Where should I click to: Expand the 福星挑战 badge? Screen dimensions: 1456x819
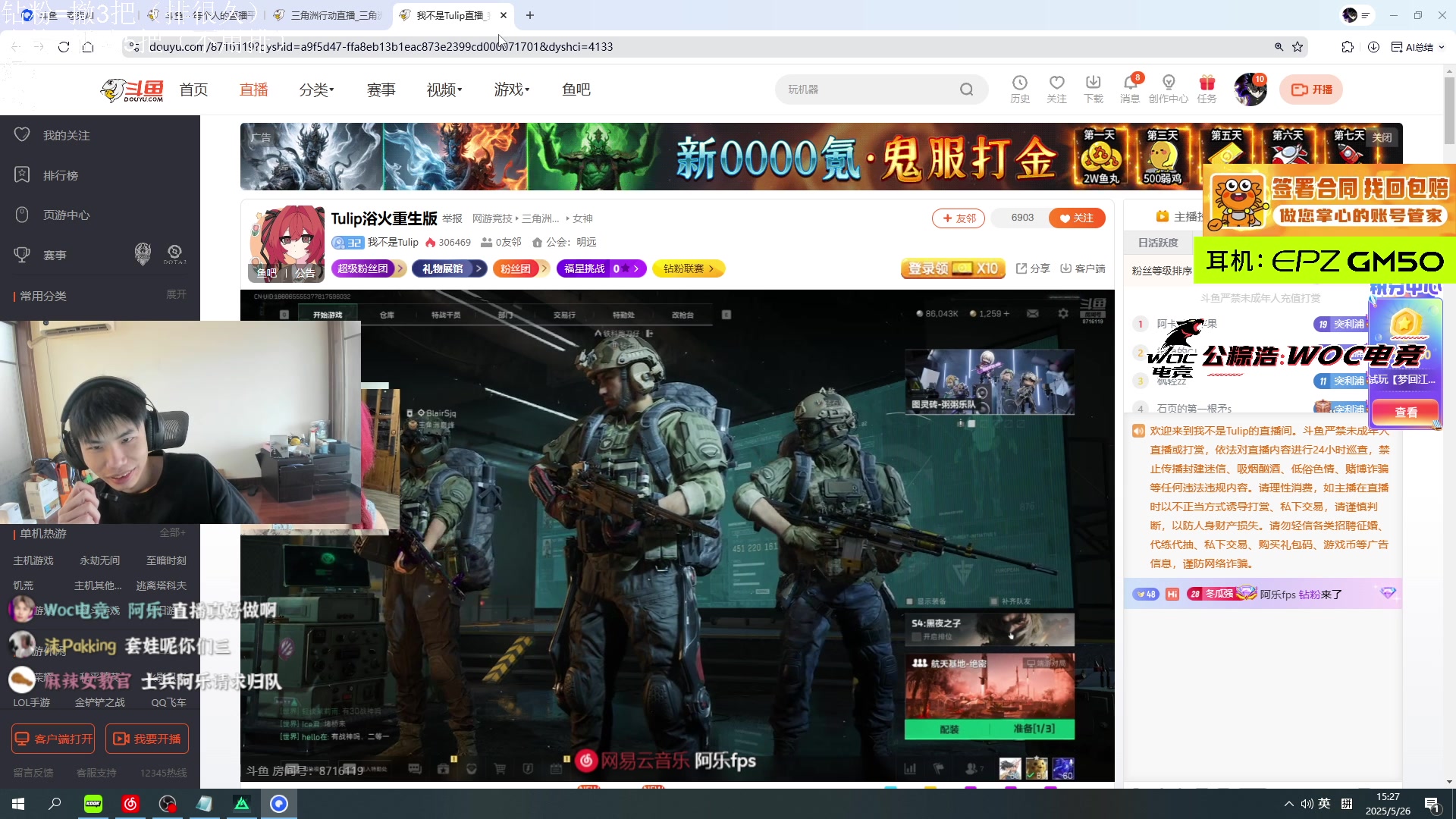click(601, 268)
